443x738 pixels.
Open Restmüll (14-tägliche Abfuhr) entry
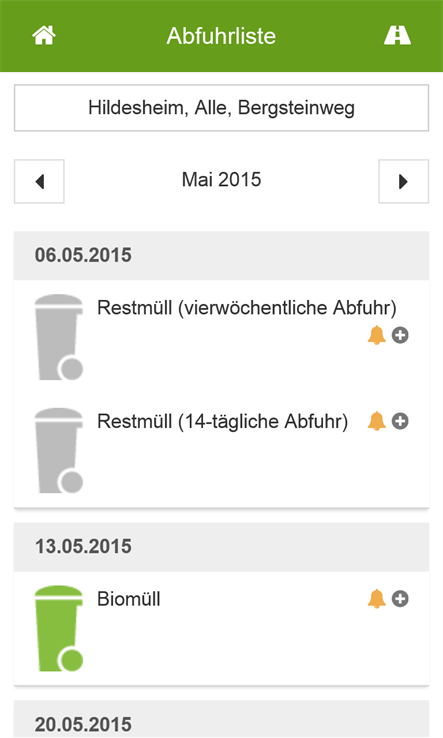[x=222, y=421]
